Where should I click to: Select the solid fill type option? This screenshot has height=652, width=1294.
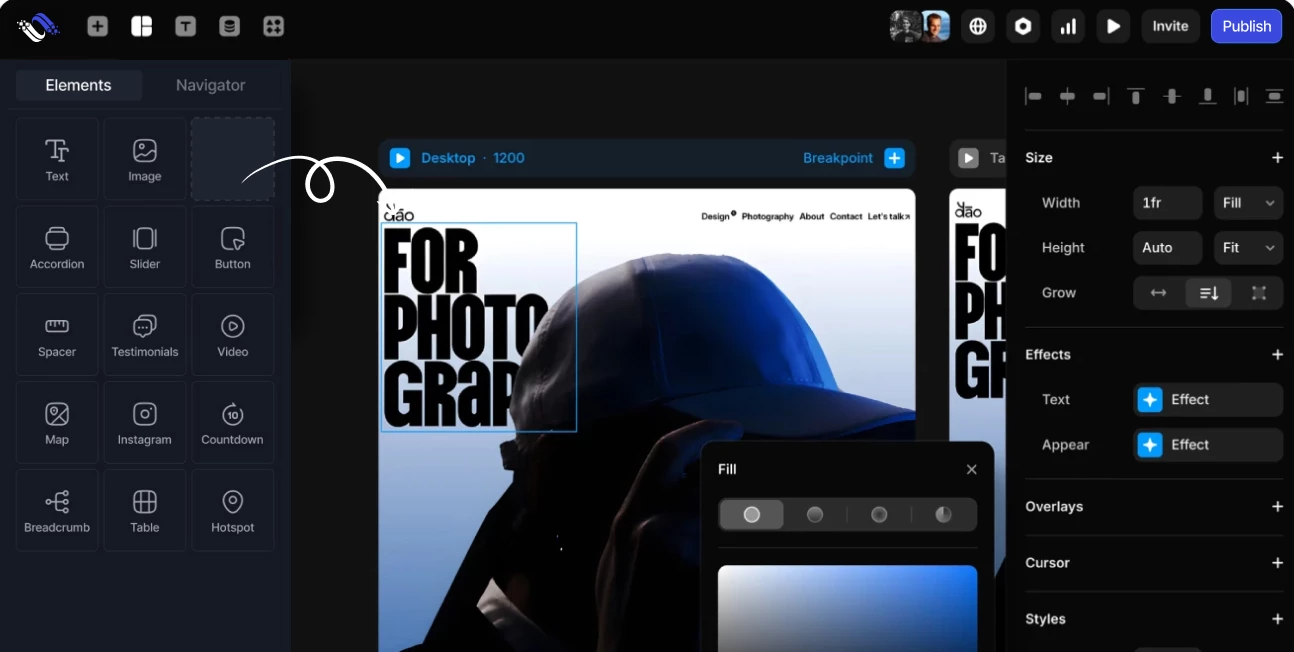[x=751, y=514]
